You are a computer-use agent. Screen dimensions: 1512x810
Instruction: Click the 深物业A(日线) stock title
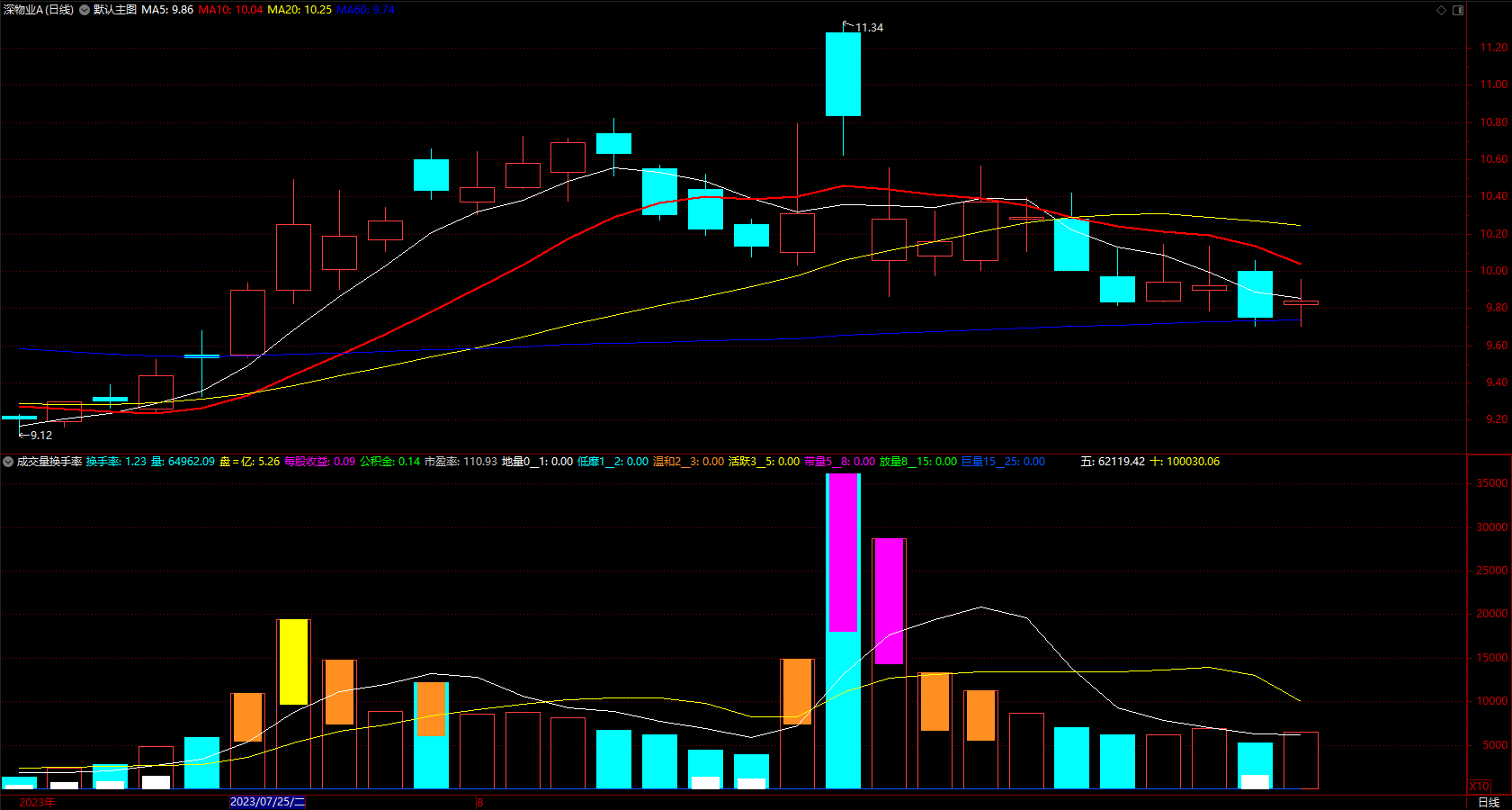(39, 10)
